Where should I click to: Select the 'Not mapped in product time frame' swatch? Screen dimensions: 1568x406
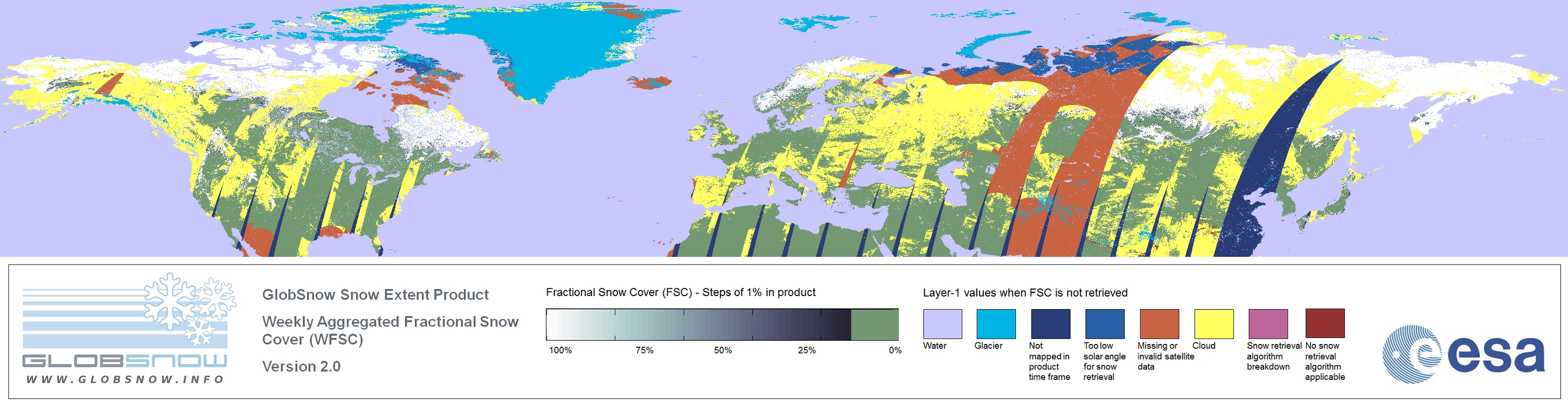(x=1050, y=324)
